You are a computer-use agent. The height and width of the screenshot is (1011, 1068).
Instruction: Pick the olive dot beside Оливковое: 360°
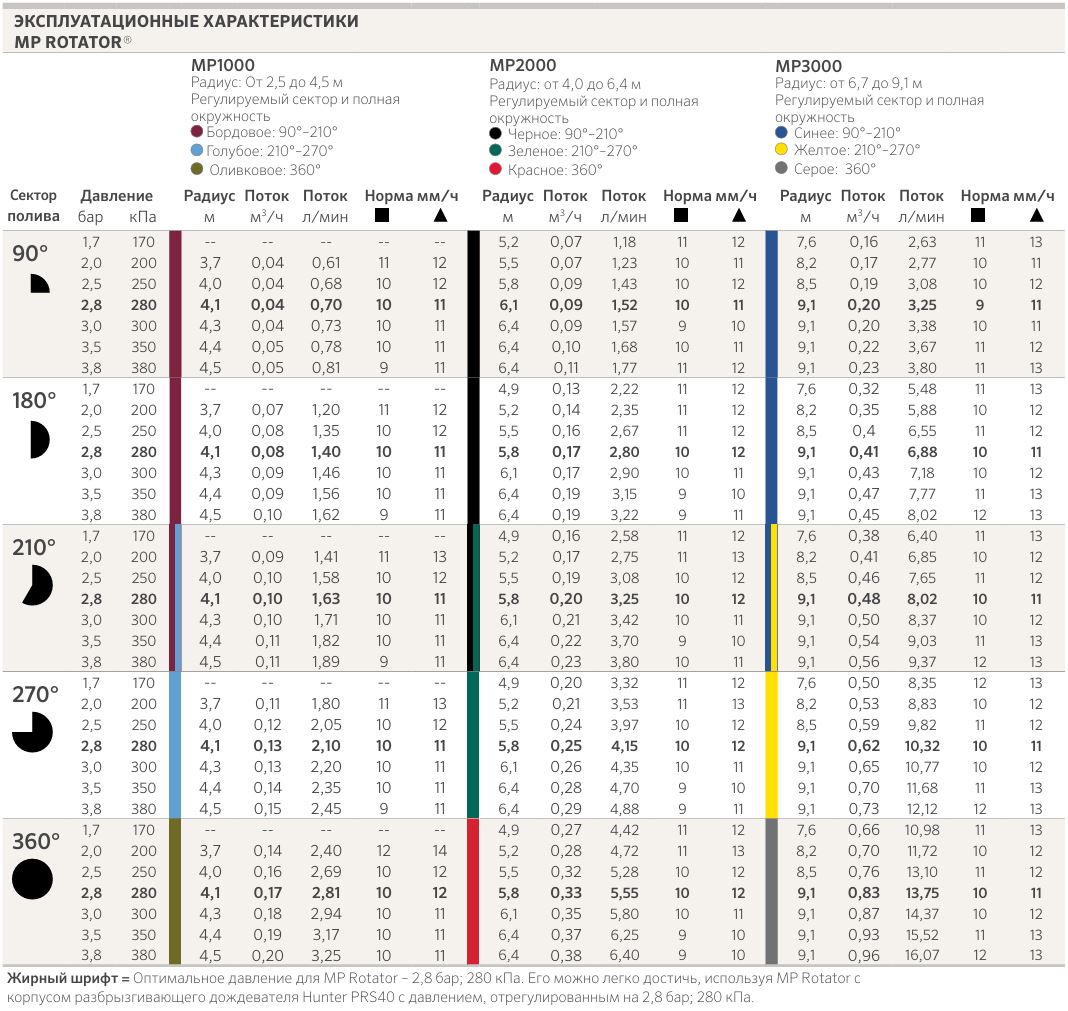[197, 169]
